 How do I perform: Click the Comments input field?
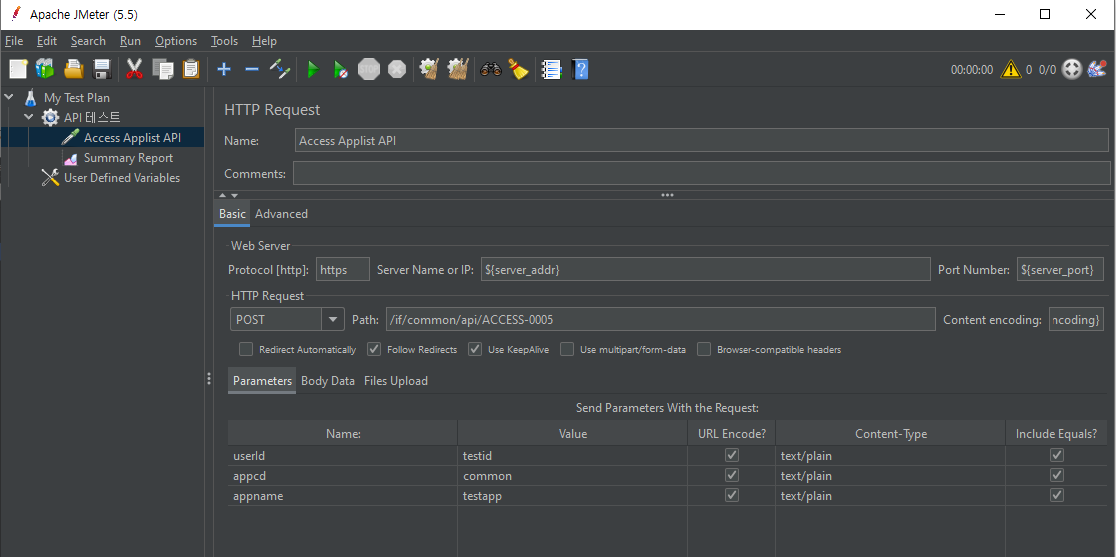701,173
